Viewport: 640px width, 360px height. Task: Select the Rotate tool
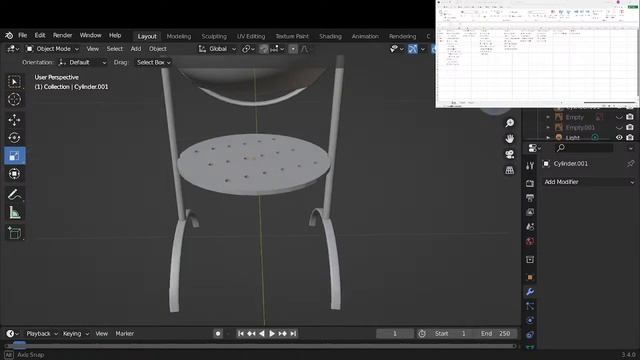coord(14,138)
